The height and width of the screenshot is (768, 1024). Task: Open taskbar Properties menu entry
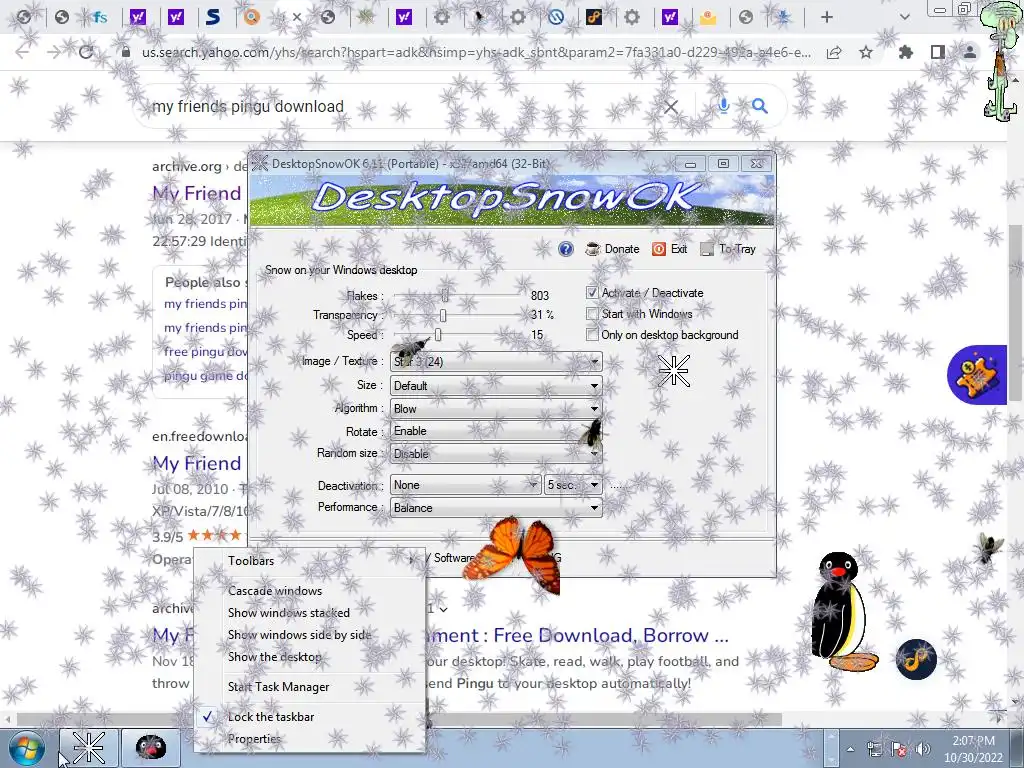pos(310,739)
